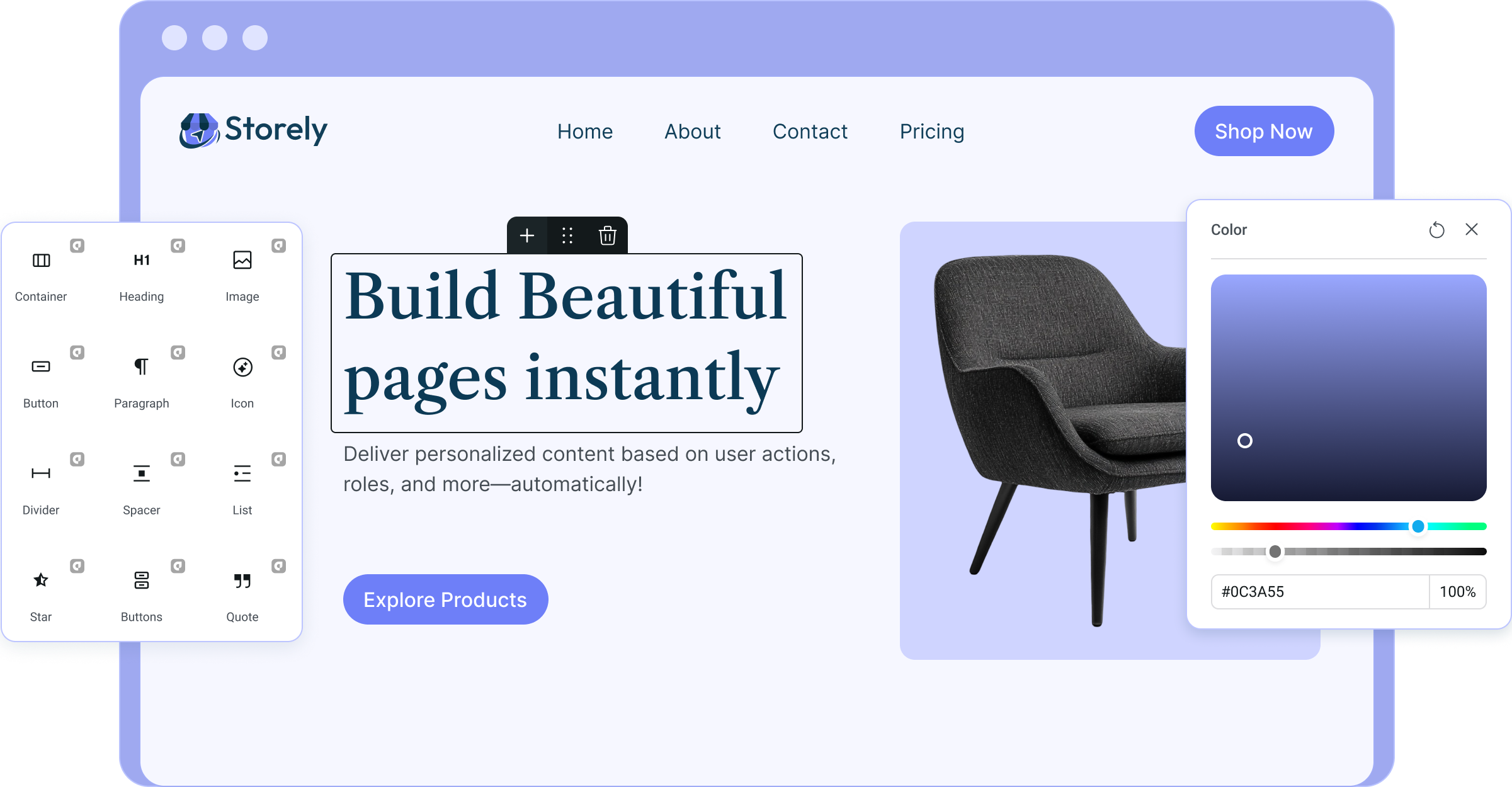Click the opacity percentage field

tap(1458, 592)
